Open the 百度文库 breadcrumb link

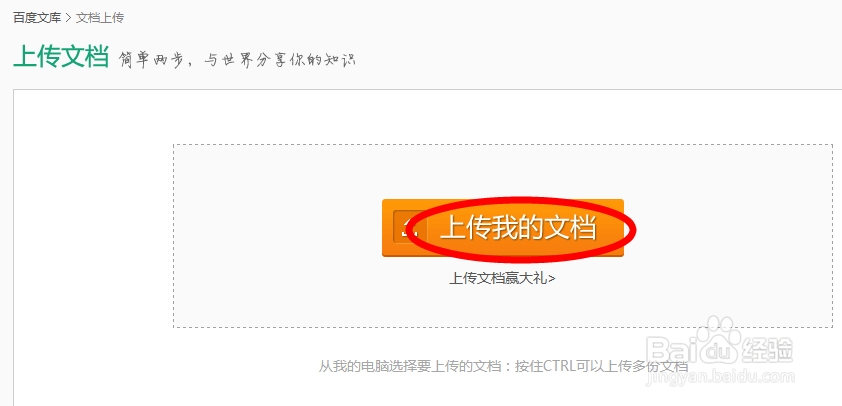coord(37,18)
